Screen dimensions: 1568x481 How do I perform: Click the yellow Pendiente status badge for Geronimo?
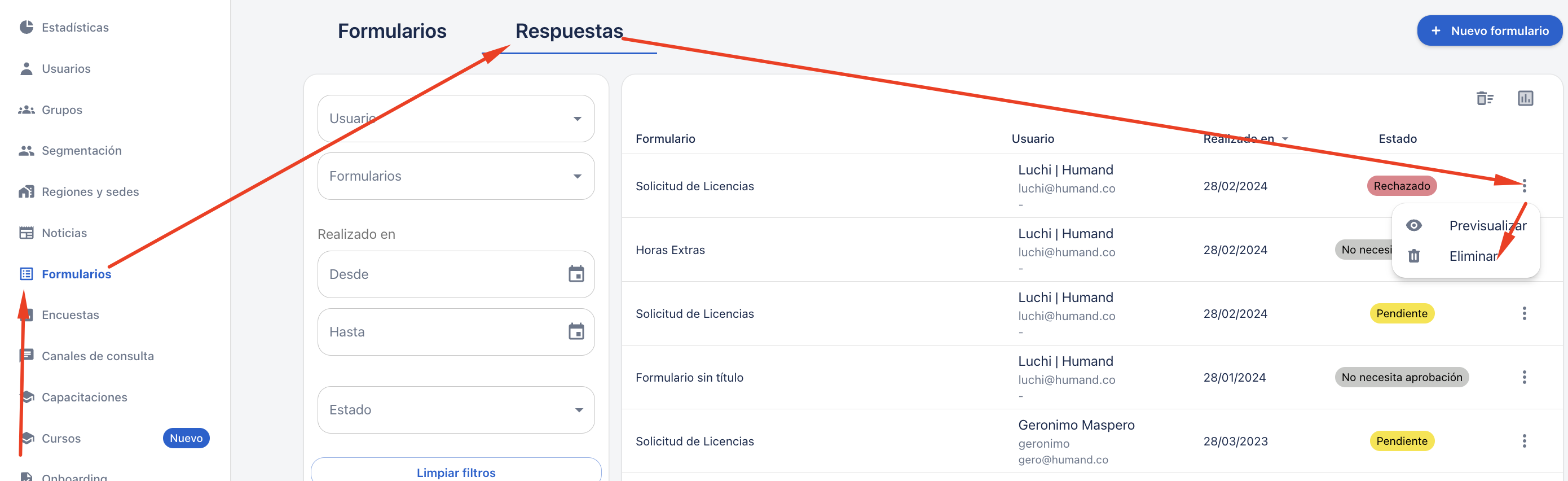(x=1402, y=441)
